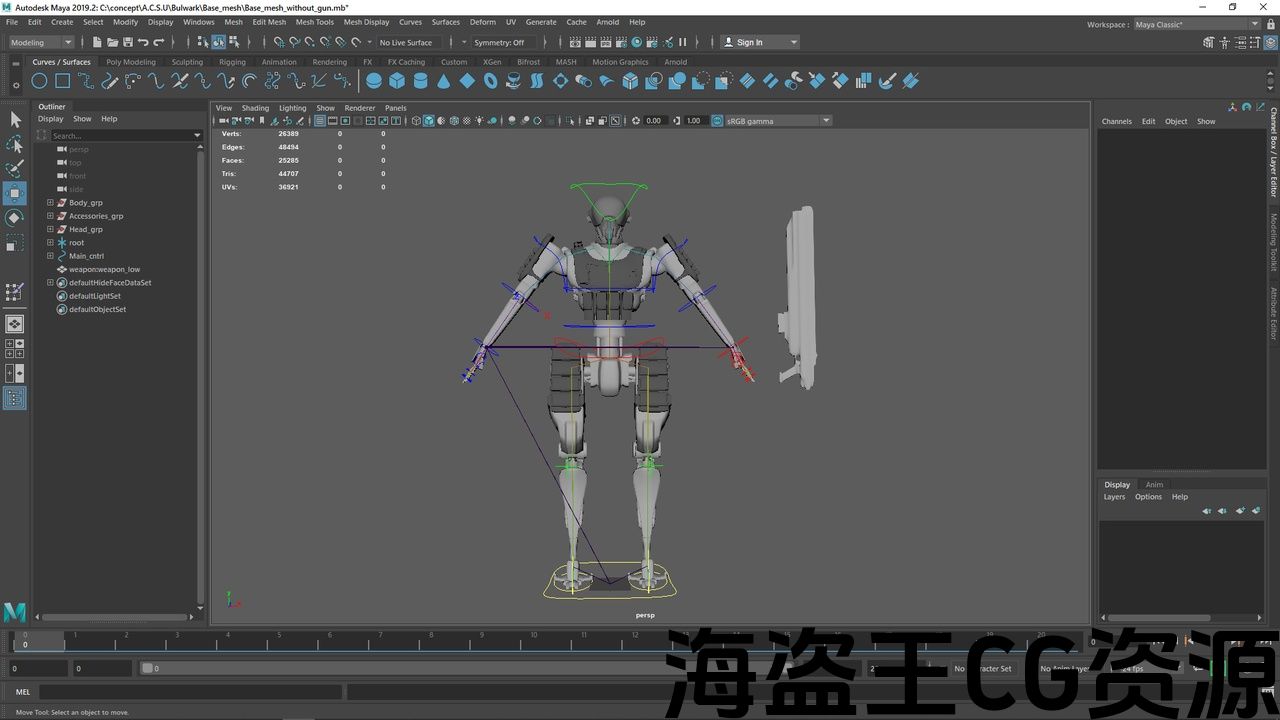Save the scene using the toolbar icon
Screen dimensions: 1280x720
128,42
